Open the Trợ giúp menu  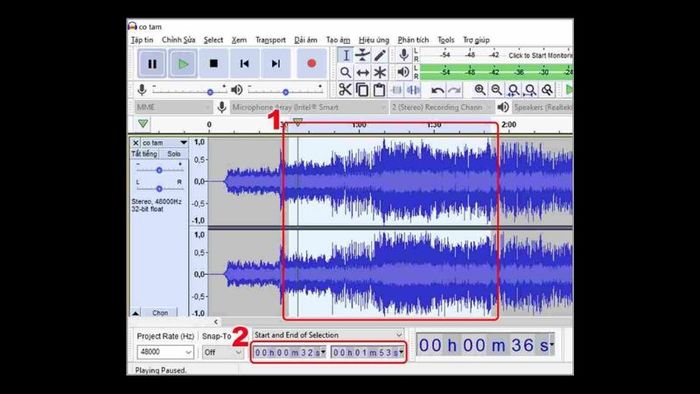tap(476, 40)
